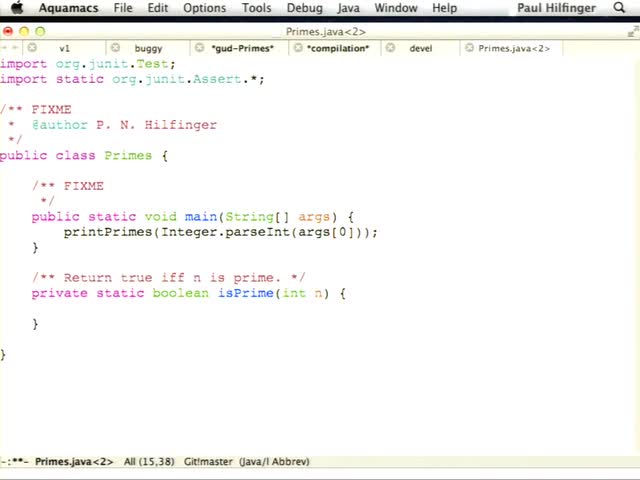Click the main method name
The height and width of the screenshot is (480, 640).
(x=201, y=217)
